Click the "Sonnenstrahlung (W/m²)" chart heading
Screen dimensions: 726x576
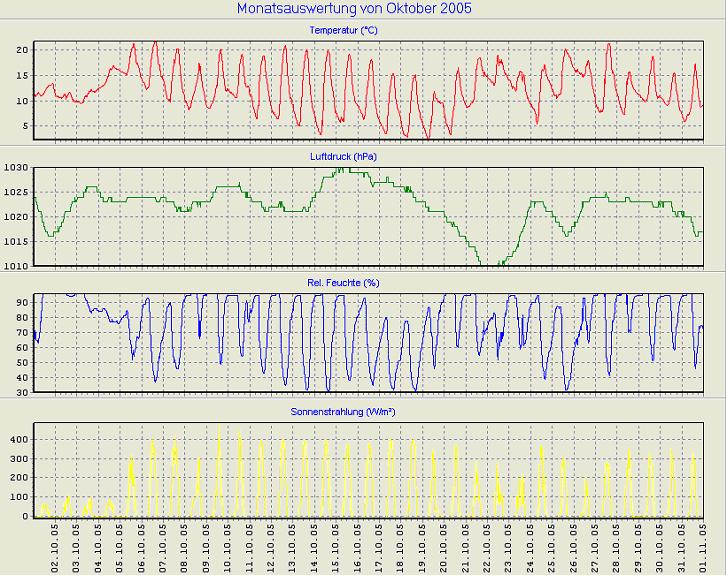(343, 411)
